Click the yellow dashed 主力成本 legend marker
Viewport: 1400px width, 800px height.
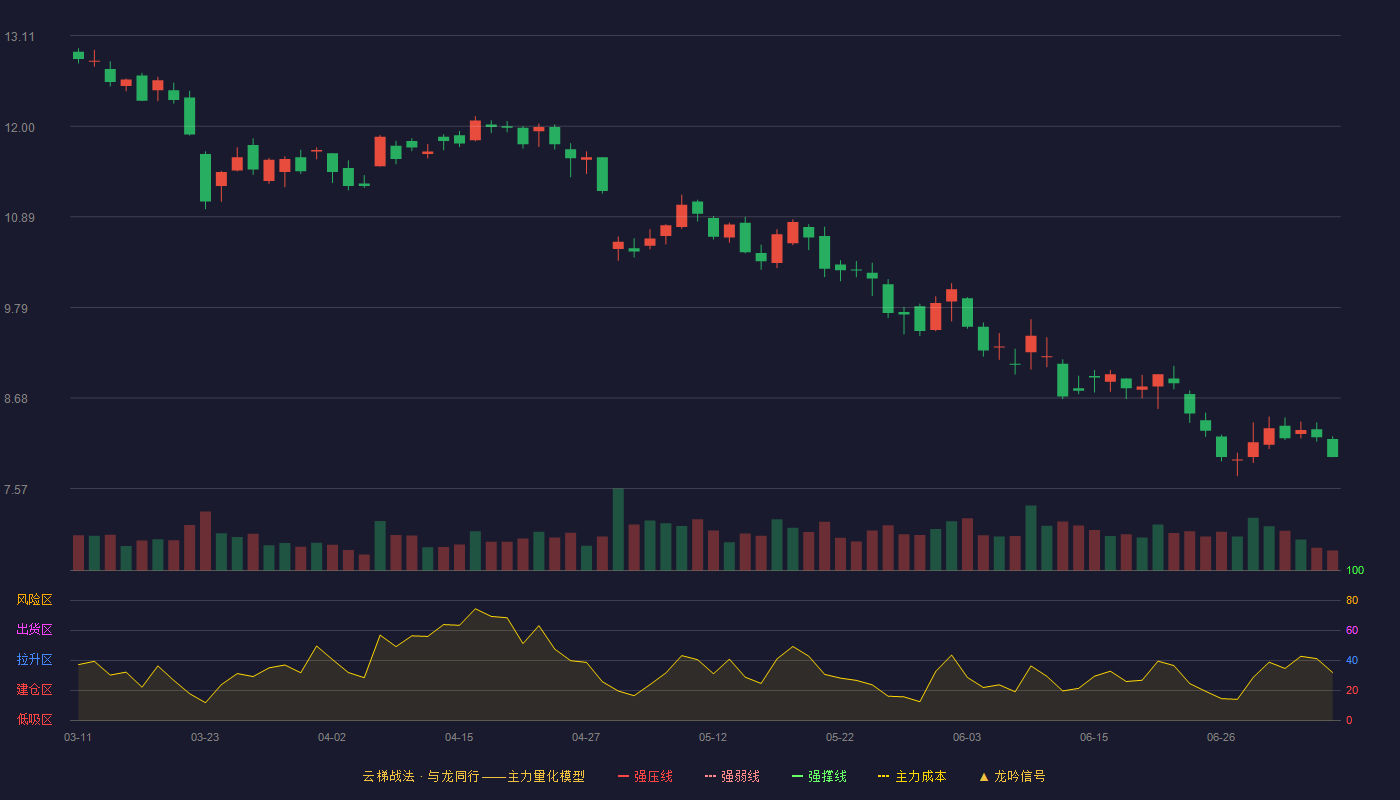pos(884,776)
